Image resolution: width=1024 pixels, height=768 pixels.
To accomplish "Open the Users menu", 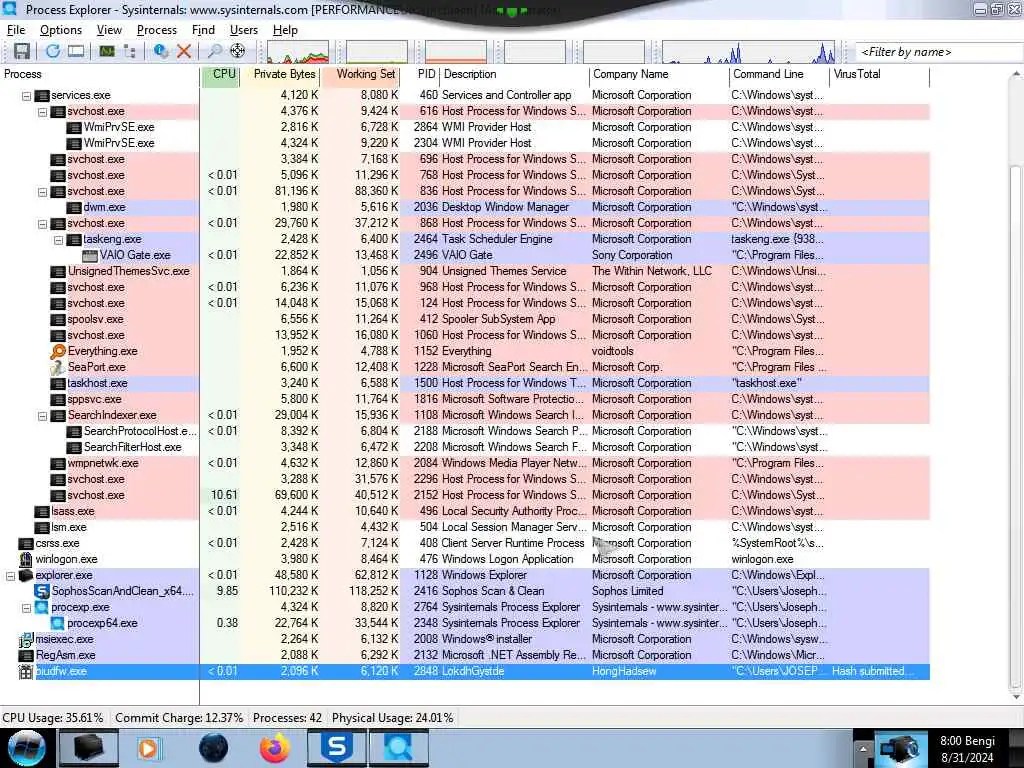I will click(244, 30).
